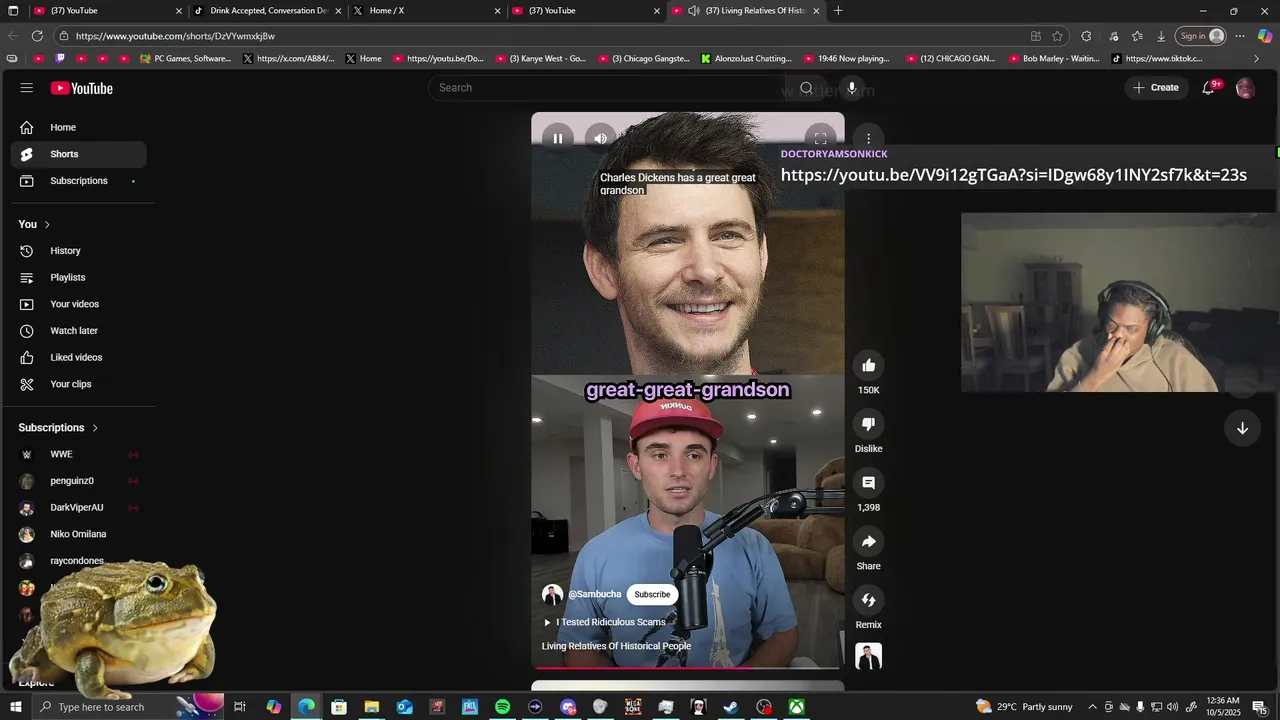
Task: Start voice search with microphone icon
Action: (852, 88)
